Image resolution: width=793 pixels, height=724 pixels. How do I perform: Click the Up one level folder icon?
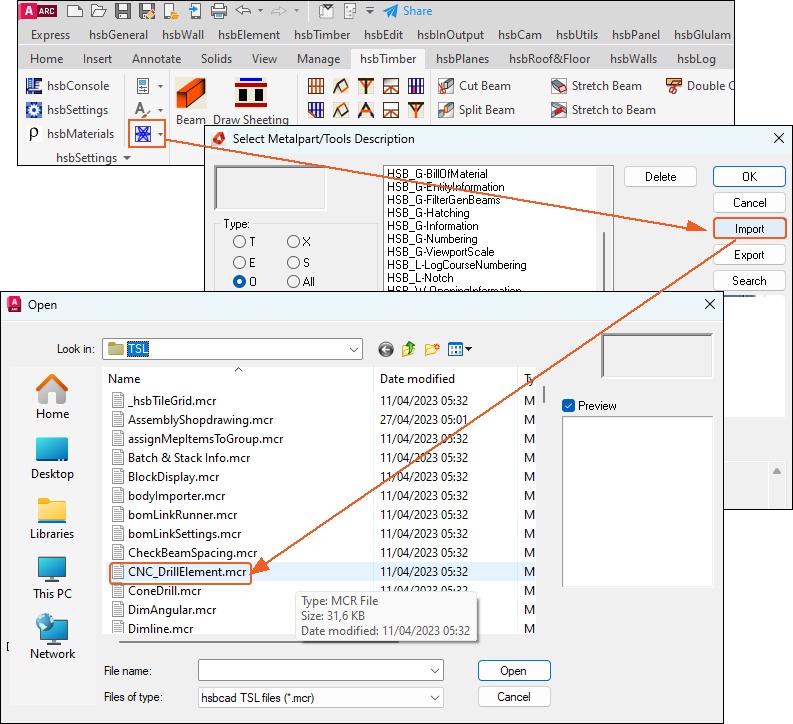409,349
